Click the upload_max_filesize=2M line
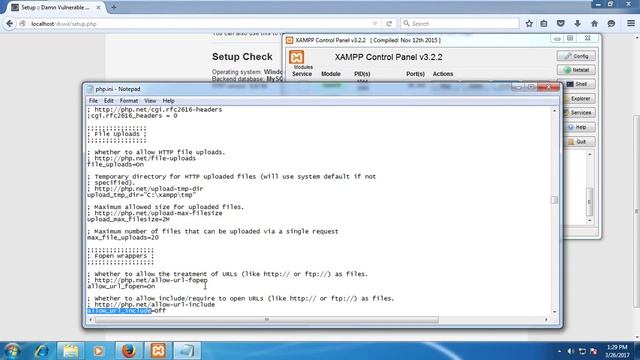This screenshot has height=360, width=640. [128, 220]
